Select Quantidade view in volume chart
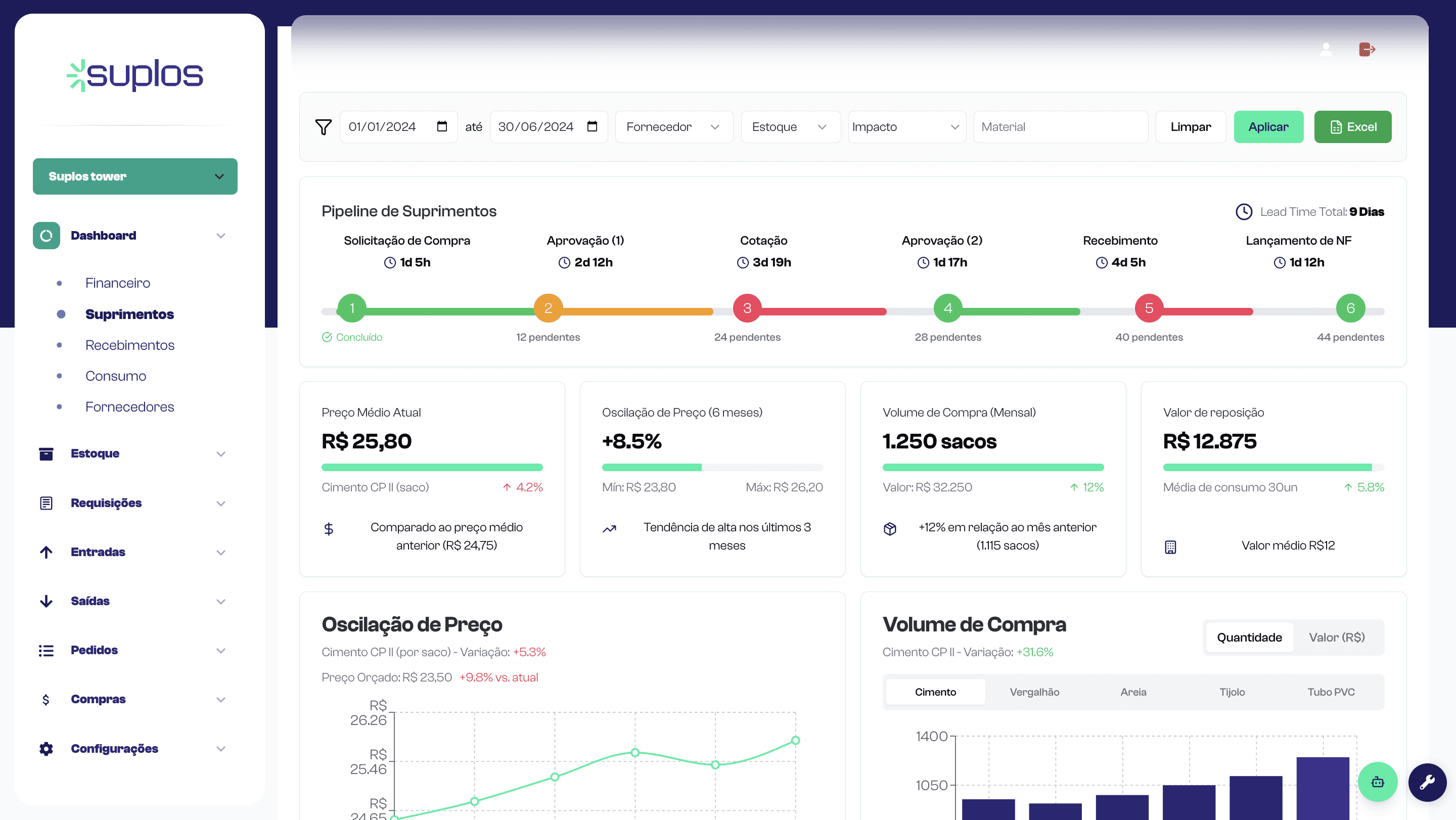Viewport: 1456px width, 820px height. (x=1249, y=637)
